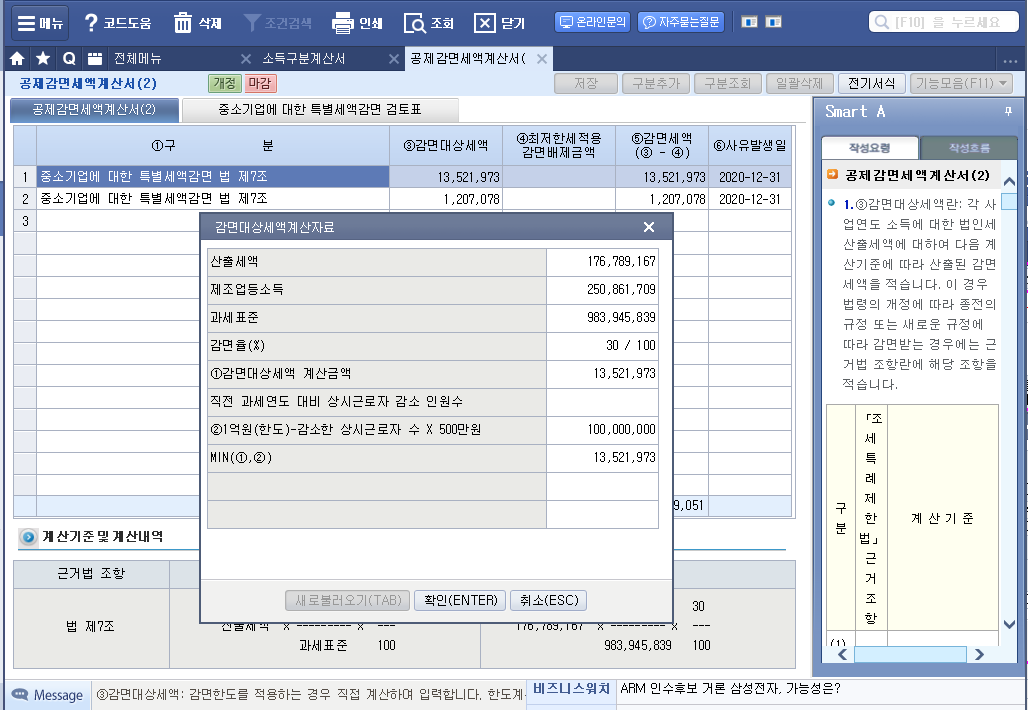Viewport: 1028px width, 710px height.
Task: Click the F10 search input field
Action: click(943, 22)
